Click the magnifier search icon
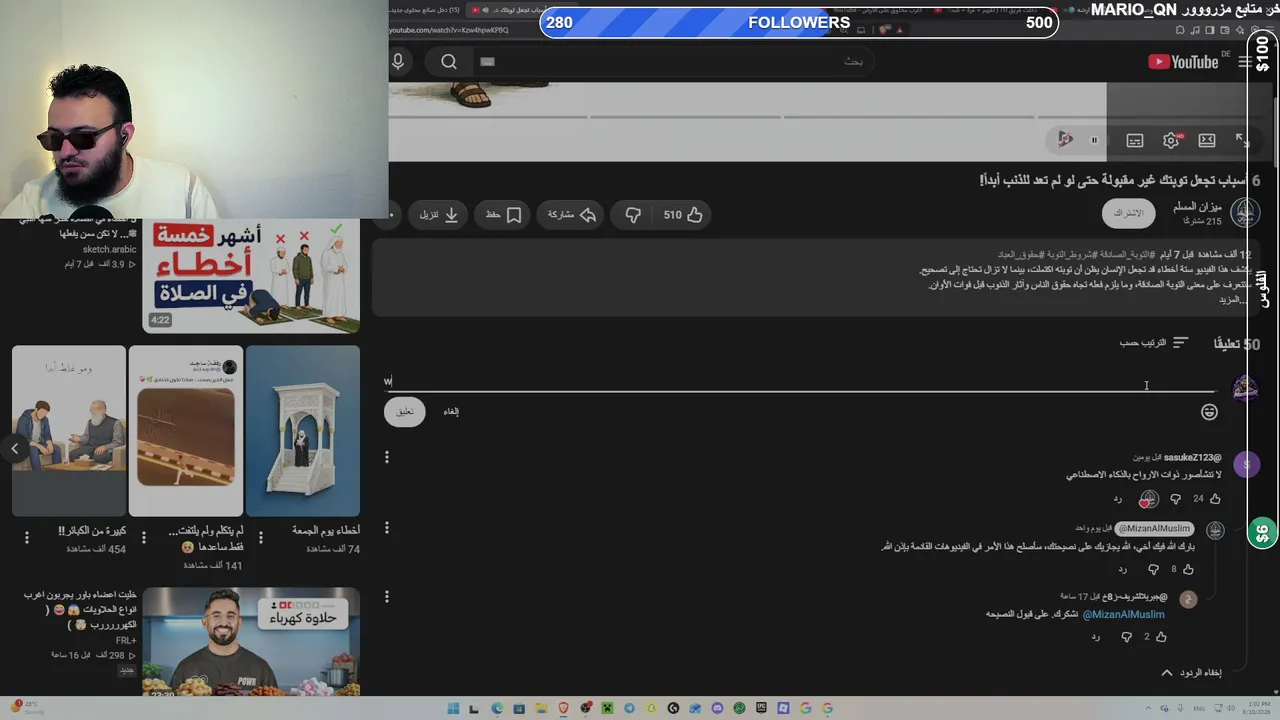This screenshot has height=720, width=1280. point(449,62)
